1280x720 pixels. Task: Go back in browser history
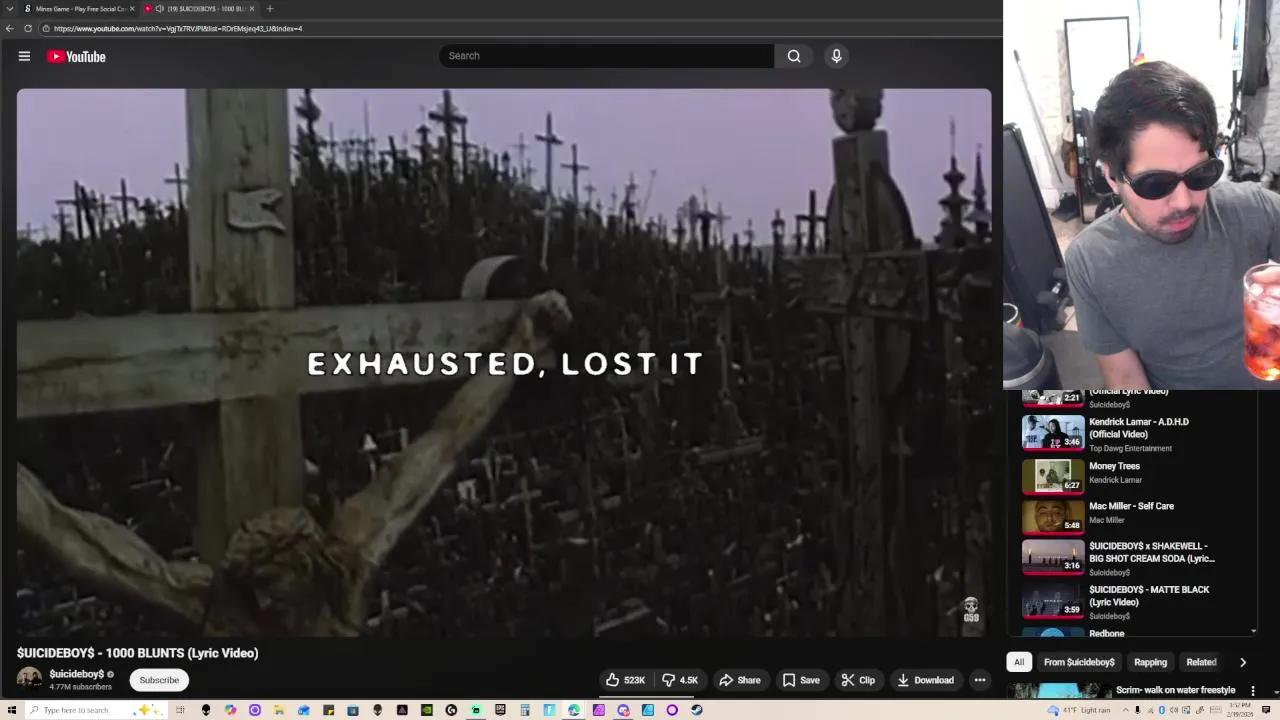pos(10,28)
